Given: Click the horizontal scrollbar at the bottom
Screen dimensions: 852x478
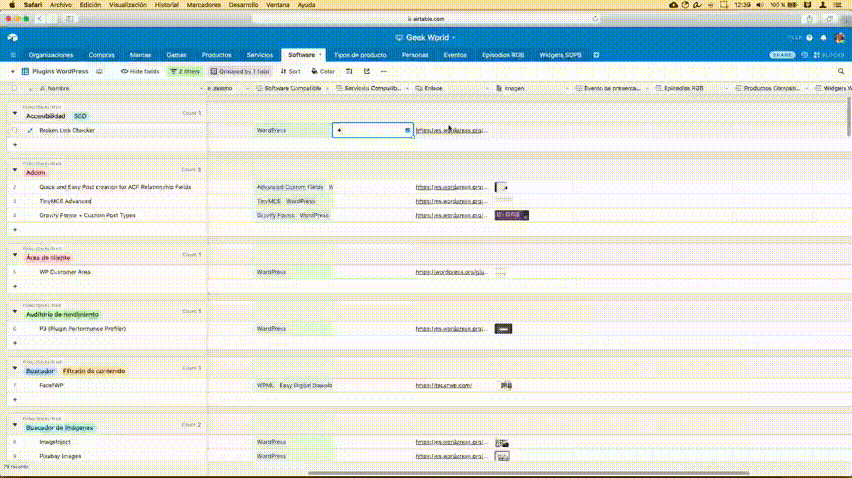Looking at the screenshot, I should (528, 473).
